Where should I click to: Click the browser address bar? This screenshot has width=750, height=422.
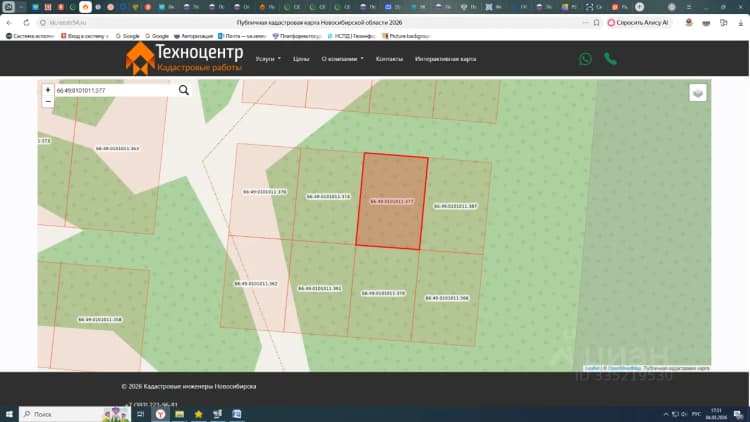click(319, 22)
